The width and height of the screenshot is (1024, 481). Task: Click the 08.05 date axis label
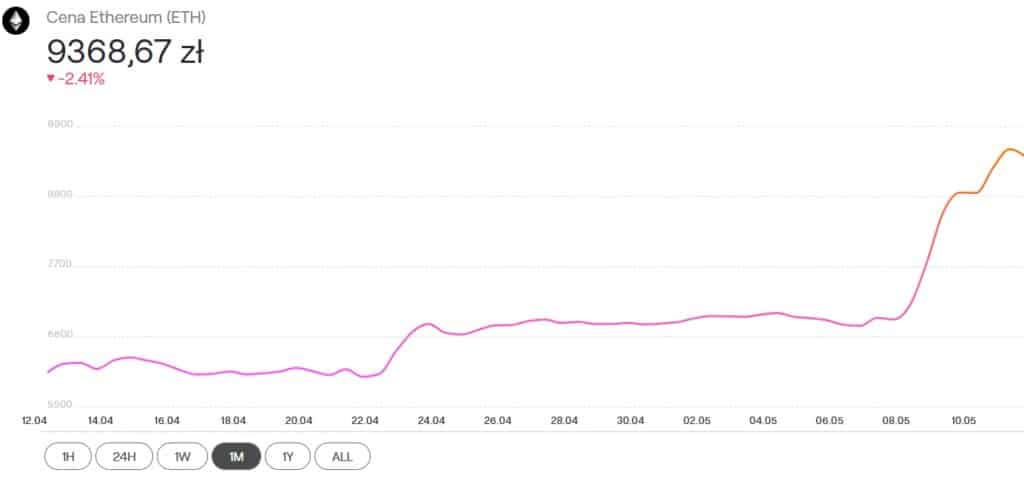pos(895,420)
